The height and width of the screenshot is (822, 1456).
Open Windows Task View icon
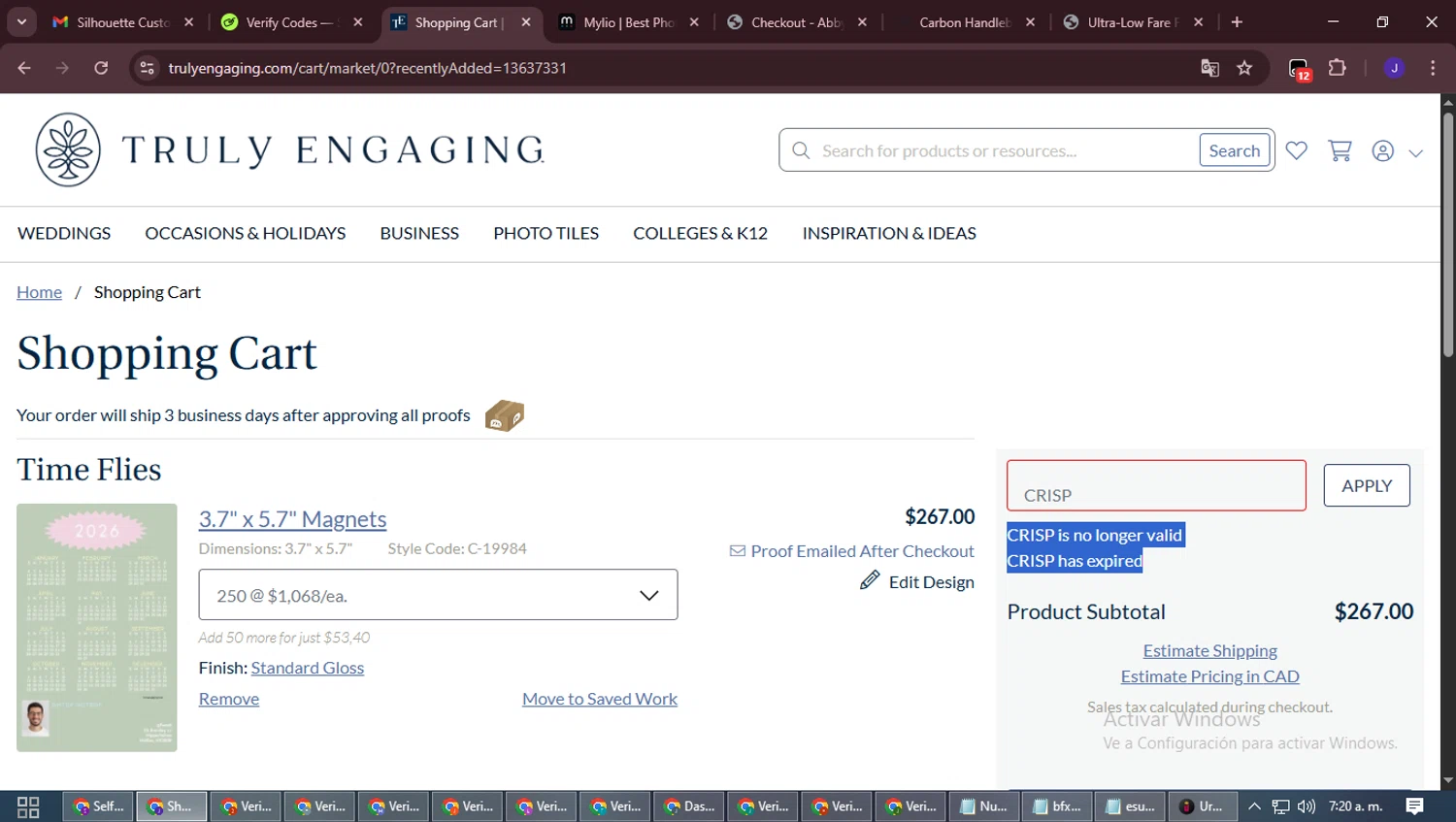click(28, 806)
